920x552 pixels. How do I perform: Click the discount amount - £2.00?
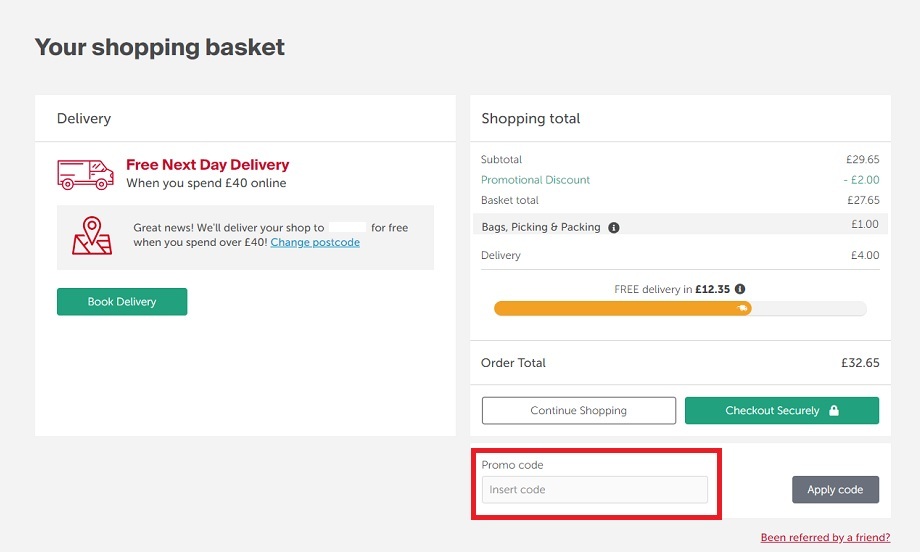point(861,180)
